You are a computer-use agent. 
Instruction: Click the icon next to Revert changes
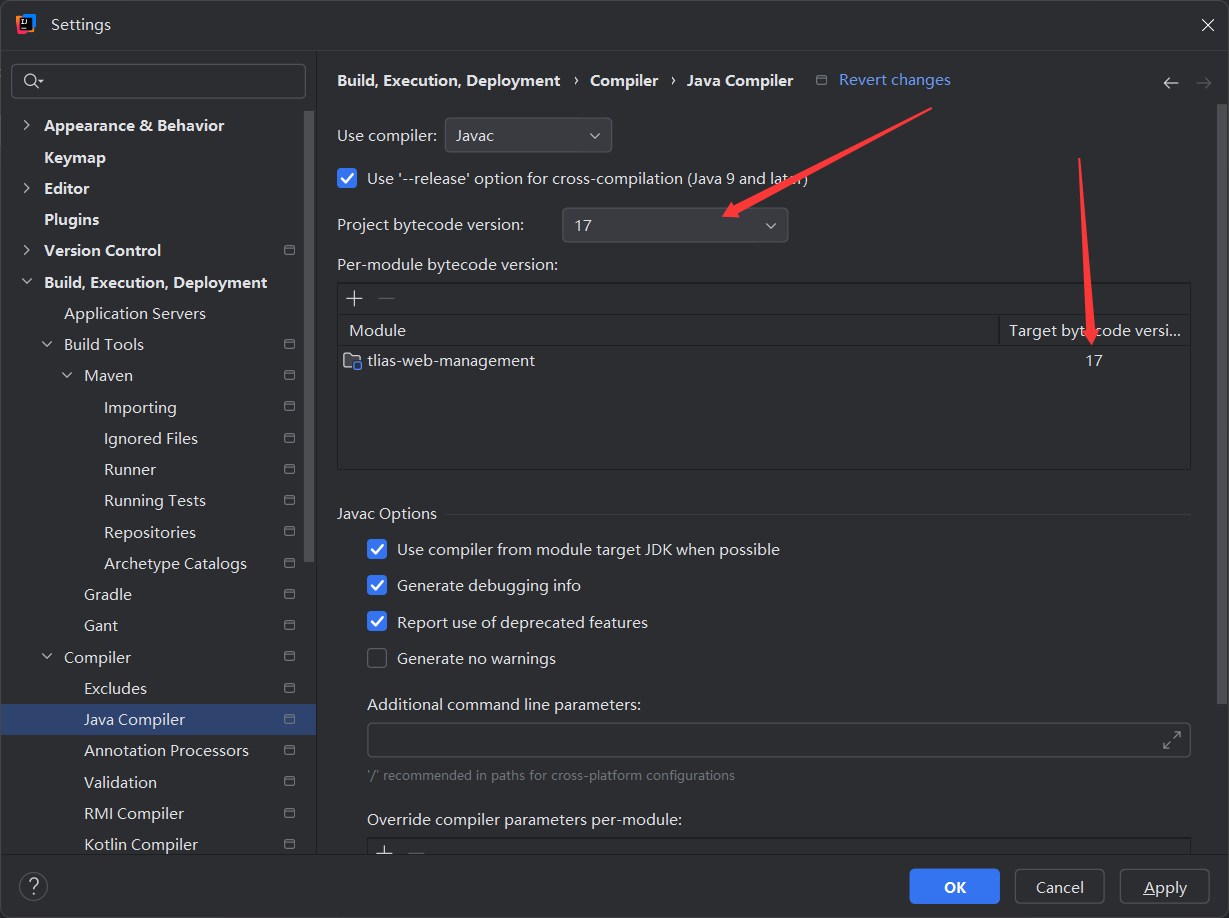coord(822,80)
